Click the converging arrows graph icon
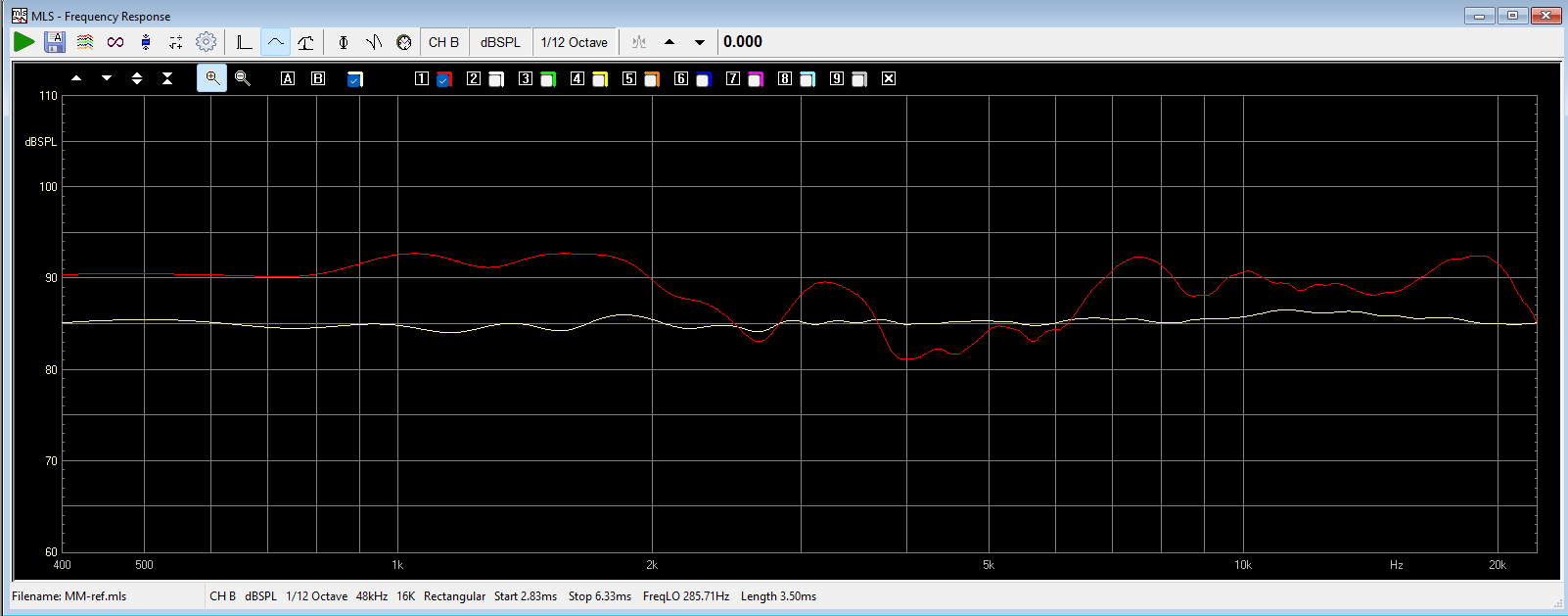This screenshot has height=616, width=1568. (x=167, y=78)
